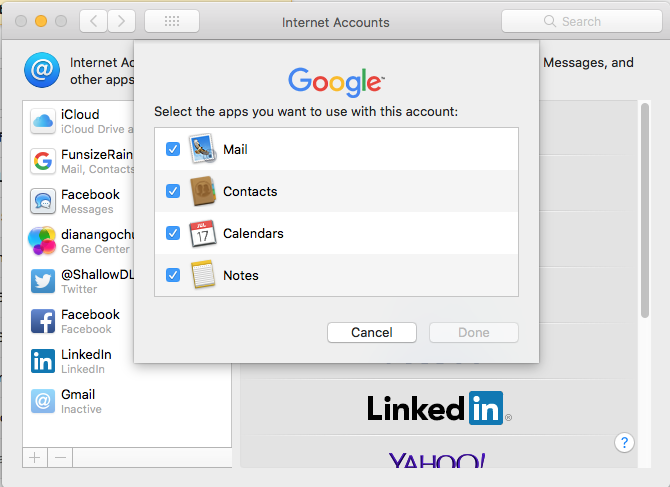Uncheck the Contacts checkbox
Image resolution: width=670 pixels, height=487 pixels.
[x=173, y=191]
